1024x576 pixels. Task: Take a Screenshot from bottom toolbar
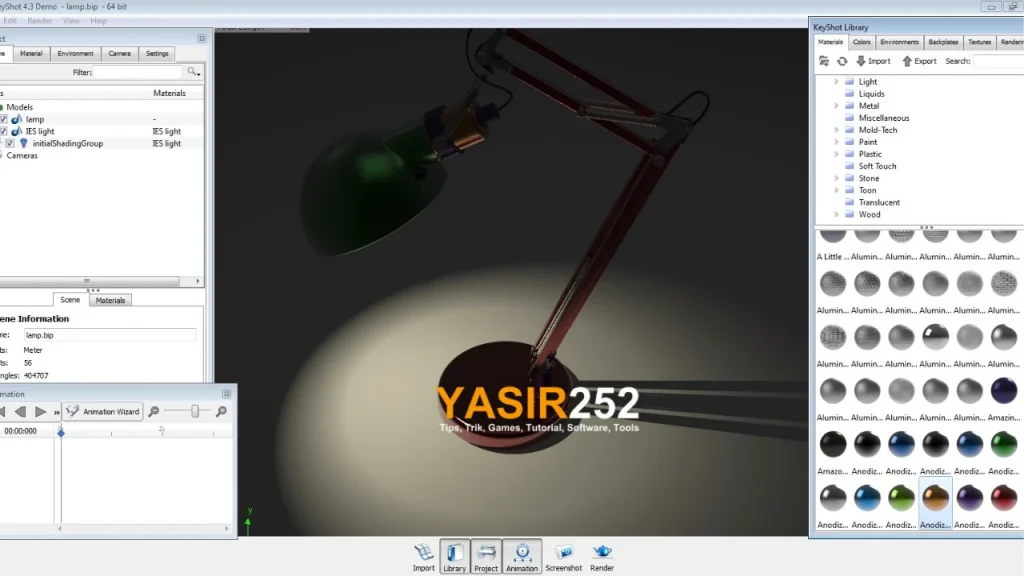click(564, 557)
